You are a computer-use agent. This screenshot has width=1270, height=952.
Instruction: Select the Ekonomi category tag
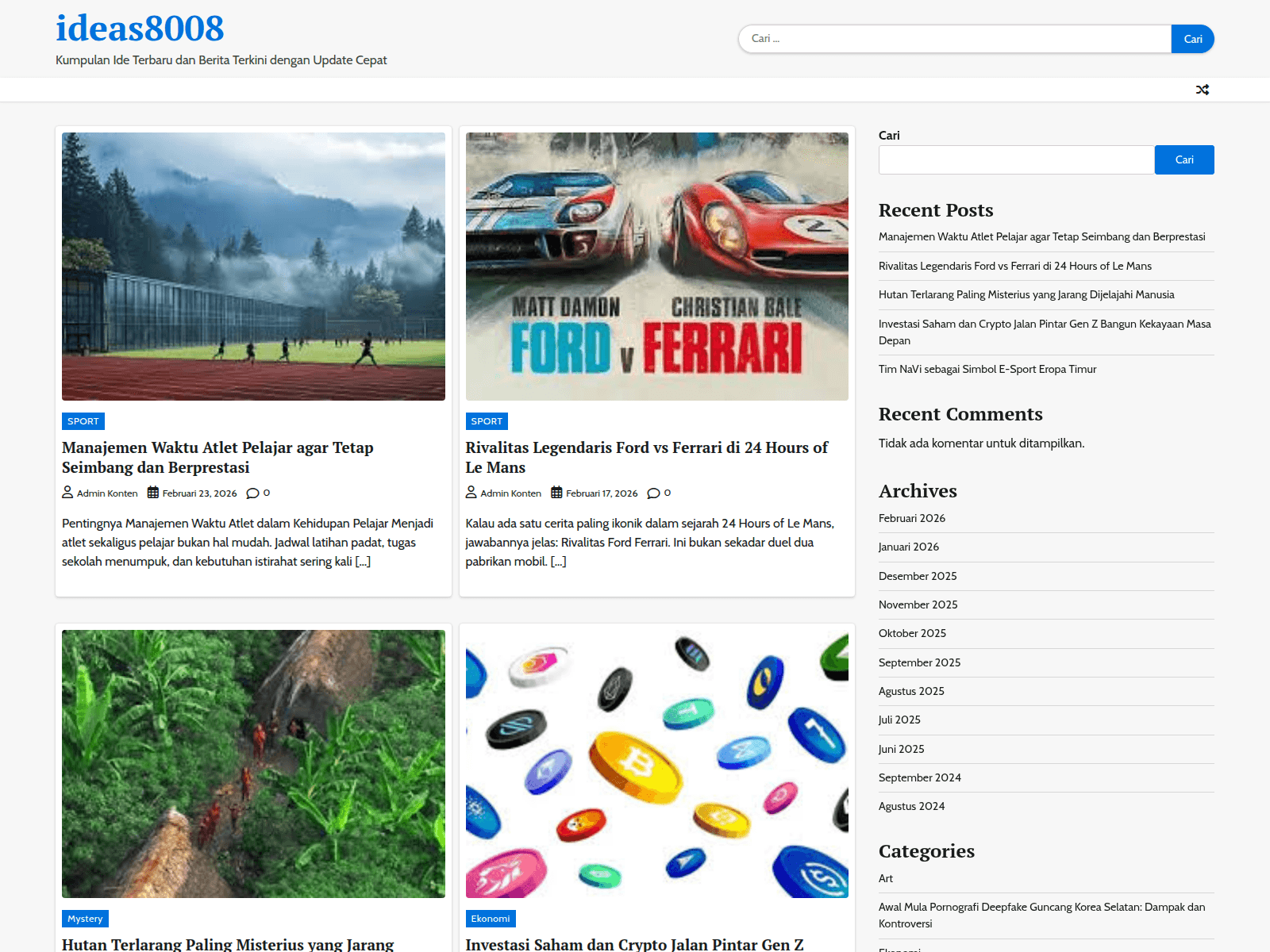coord(491,919)
